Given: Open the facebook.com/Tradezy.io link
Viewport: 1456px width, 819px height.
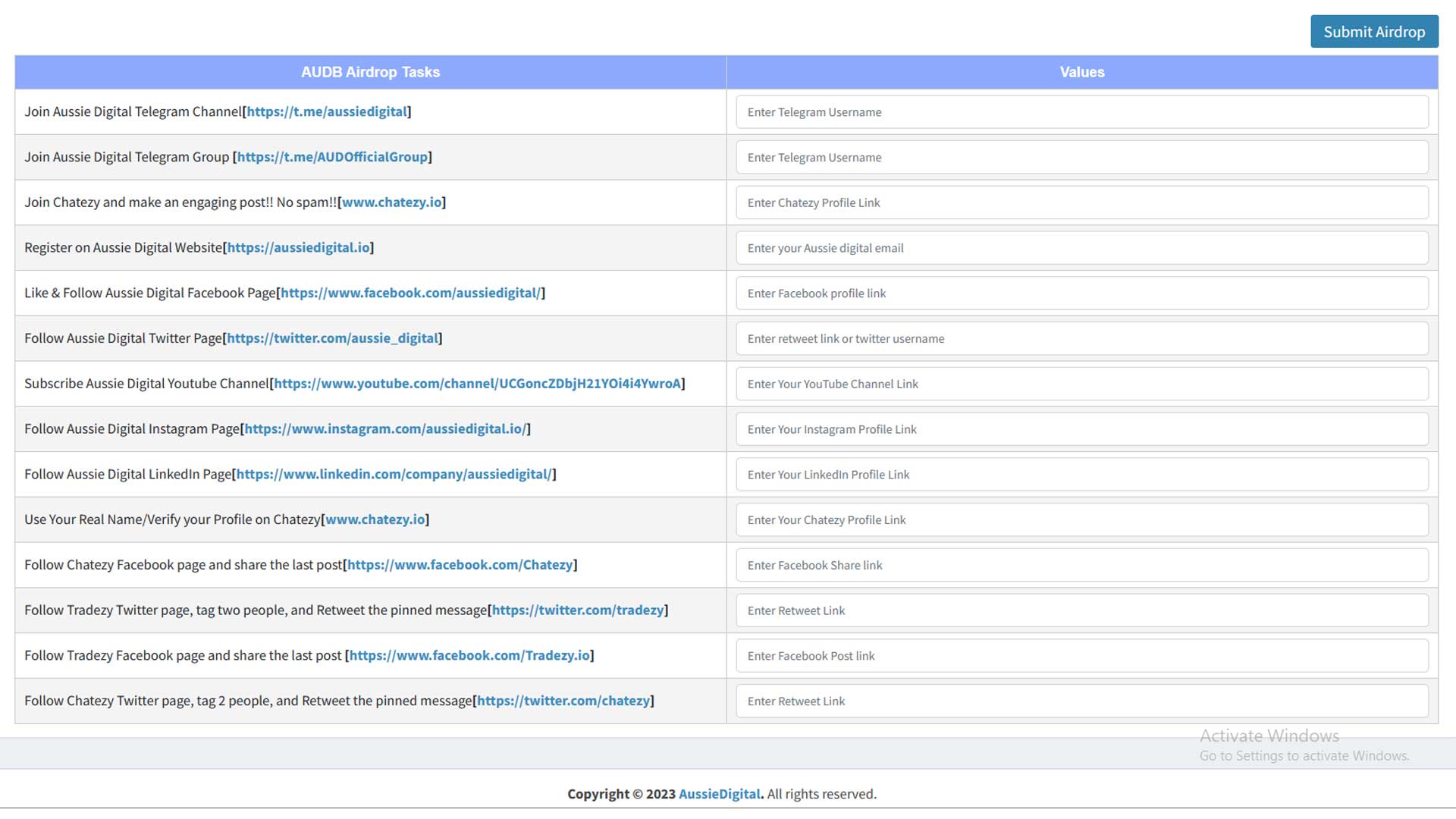Looking at the screenshot, I should pos(470,656).
